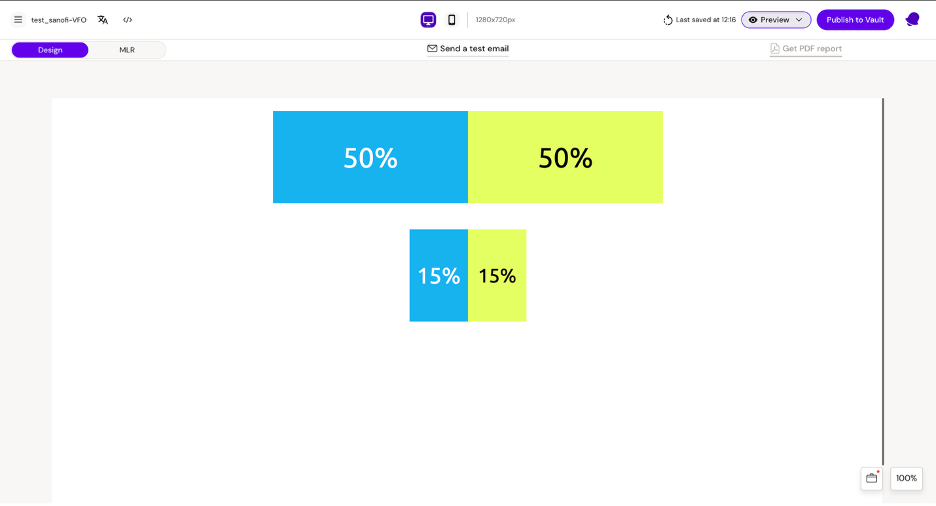Image resolution: width=936 pixels, height=506 pixels.
Task: Click Get PDF report link
Action: click(806, 49)
